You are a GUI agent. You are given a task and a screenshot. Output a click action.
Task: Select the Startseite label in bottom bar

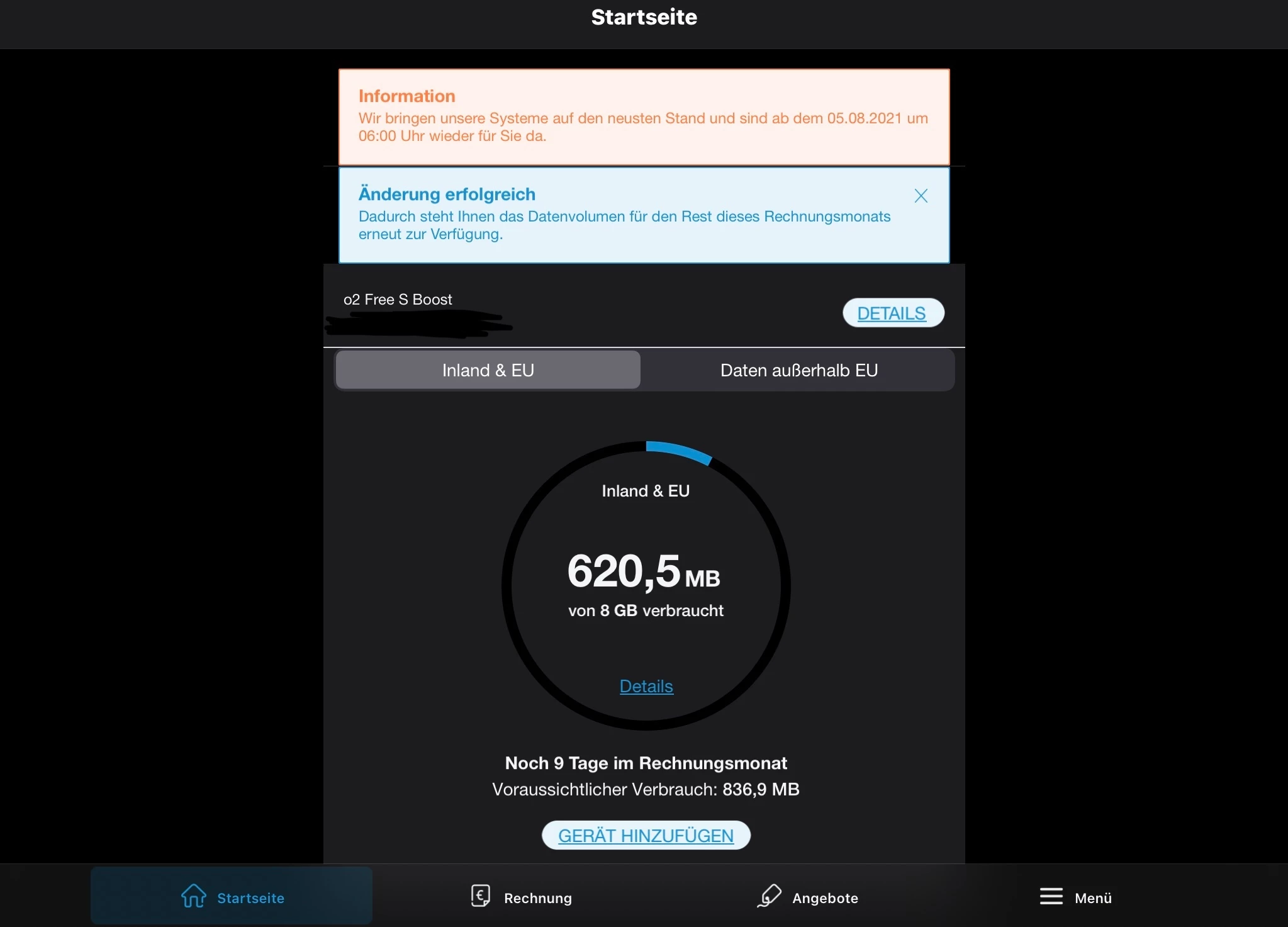[x=250, y=898]
